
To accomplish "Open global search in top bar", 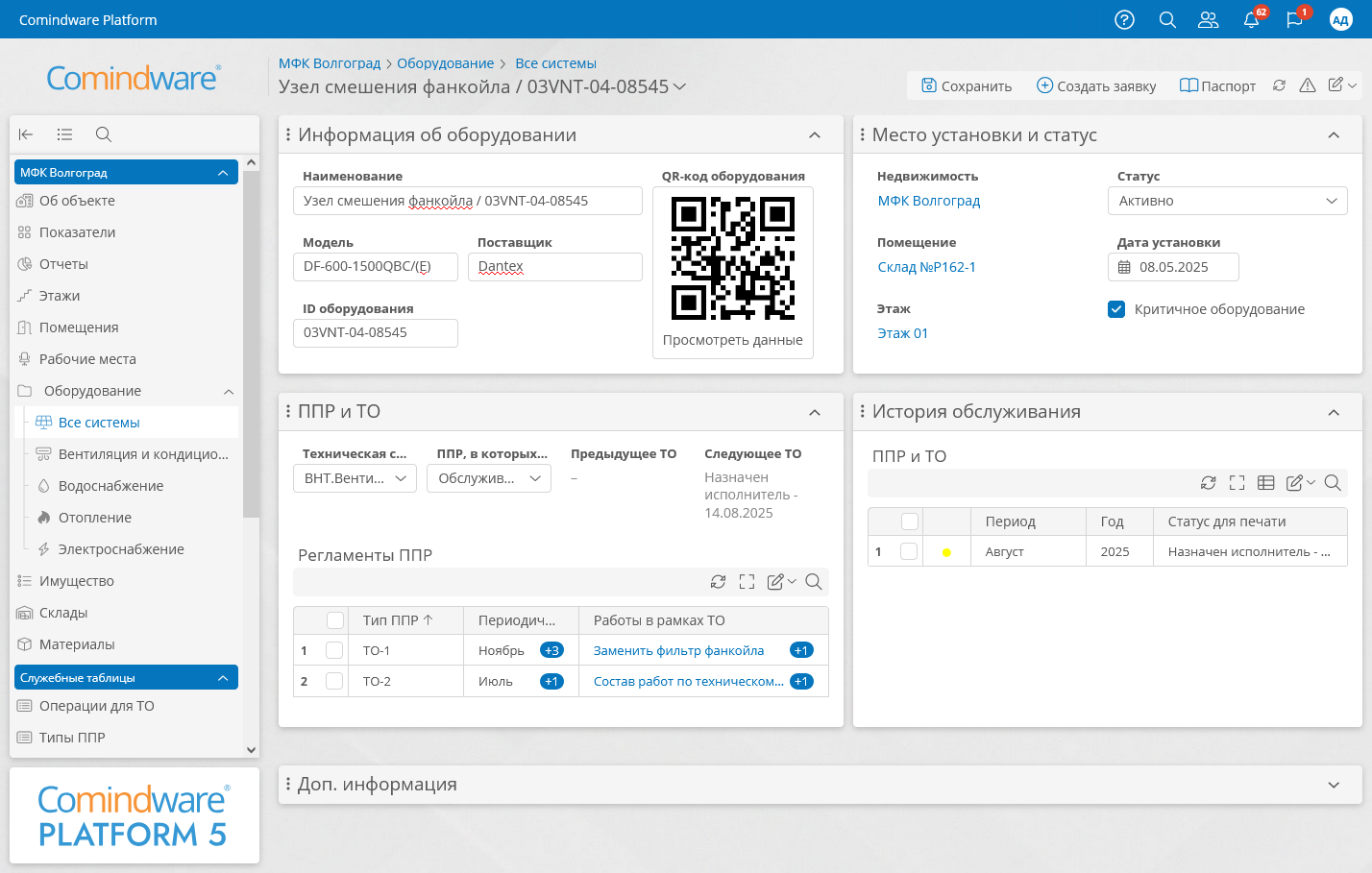I will coord(1167,20).
